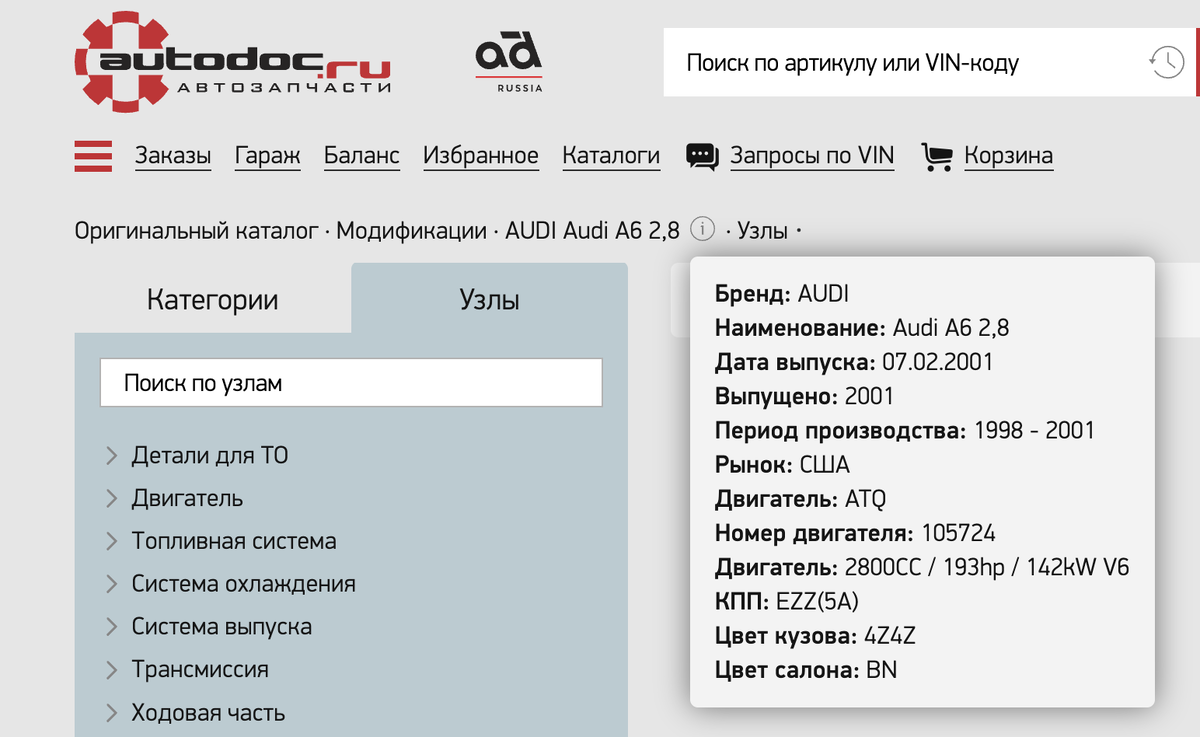Click 'Рынок: США' line
This screenshot has height=737, width=1200.
tap(782, 465)
